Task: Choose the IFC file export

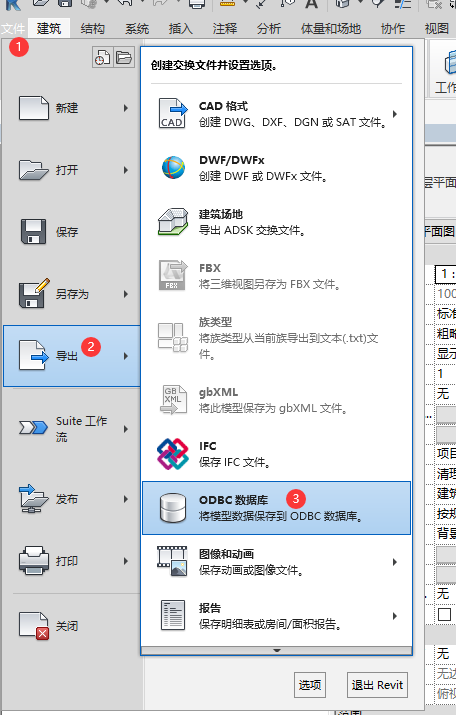Action: [276, 454]
